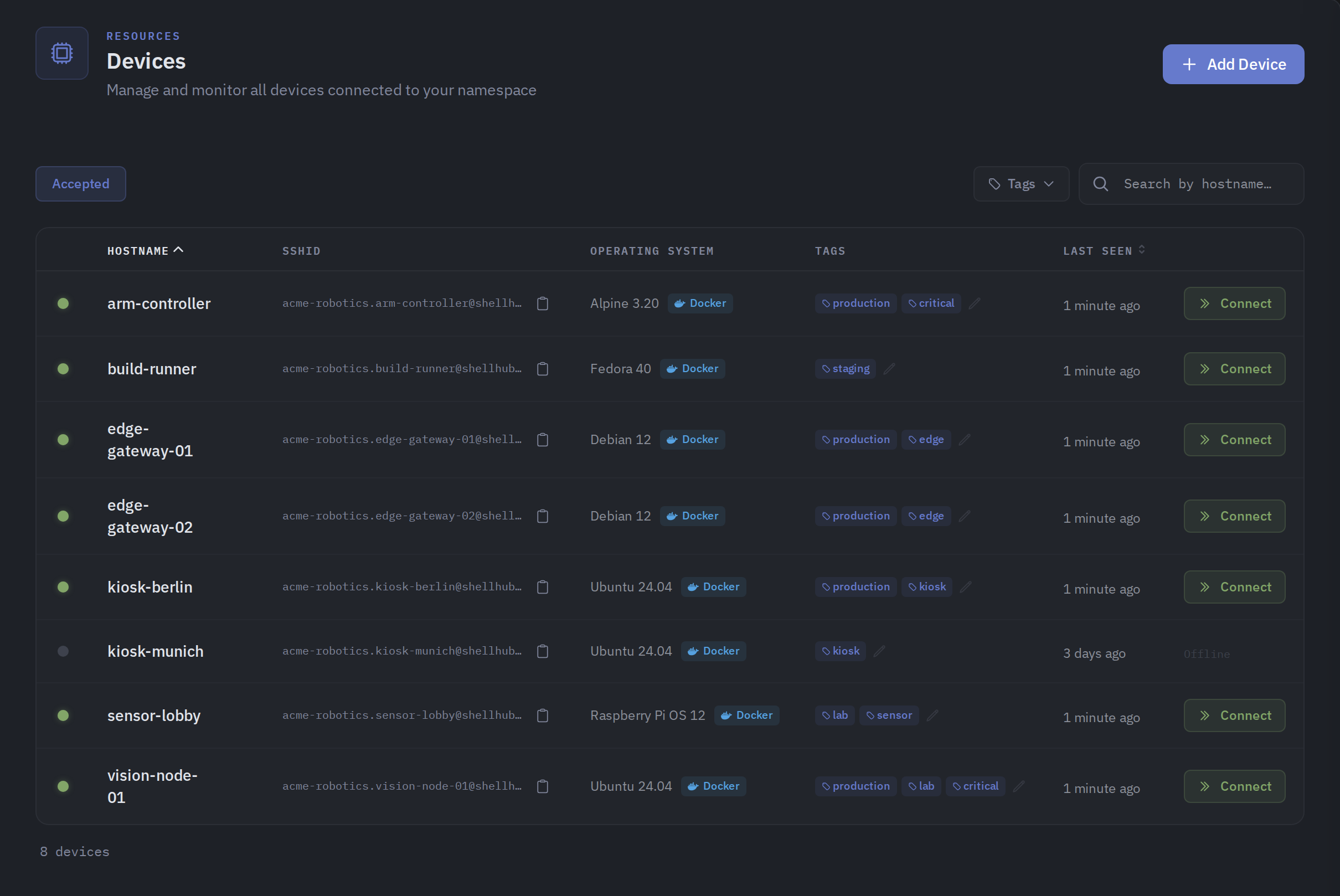Edit tags pencil for vision-node-01
Image resolution: width=1340 pixels, height=896 pixels.
(1019, 786)
